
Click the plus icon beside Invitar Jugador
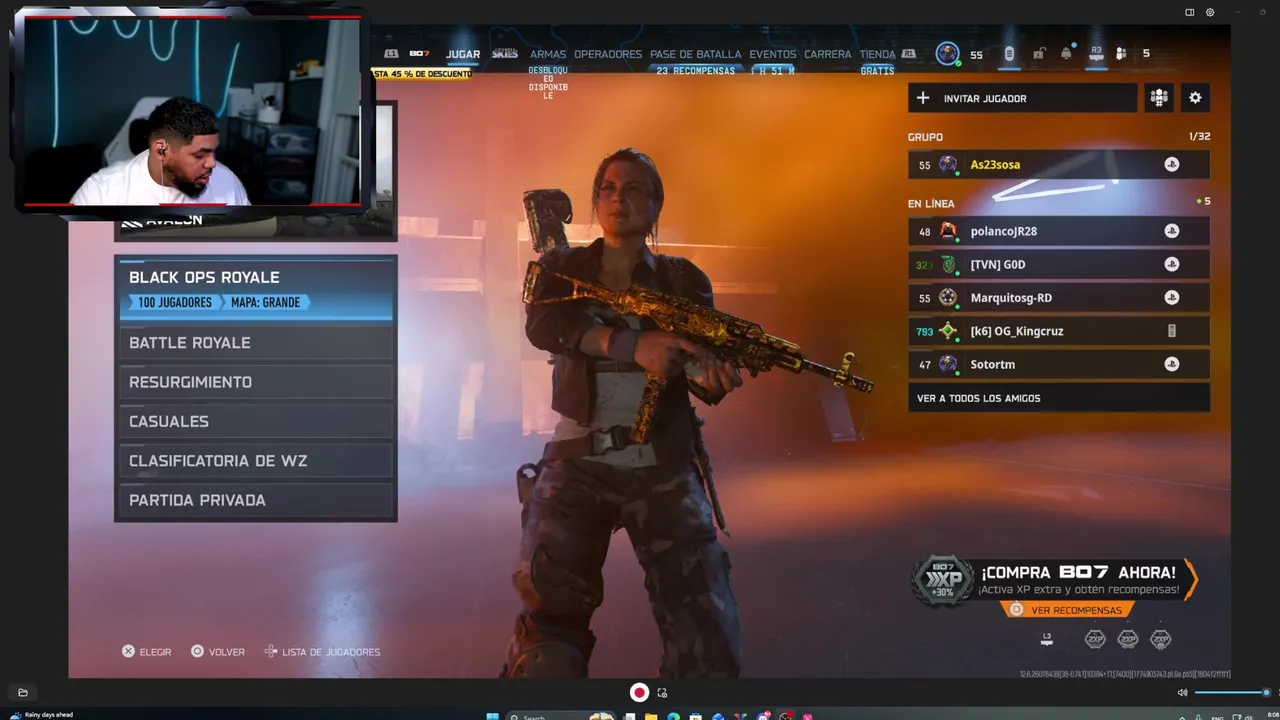(923, 98)
